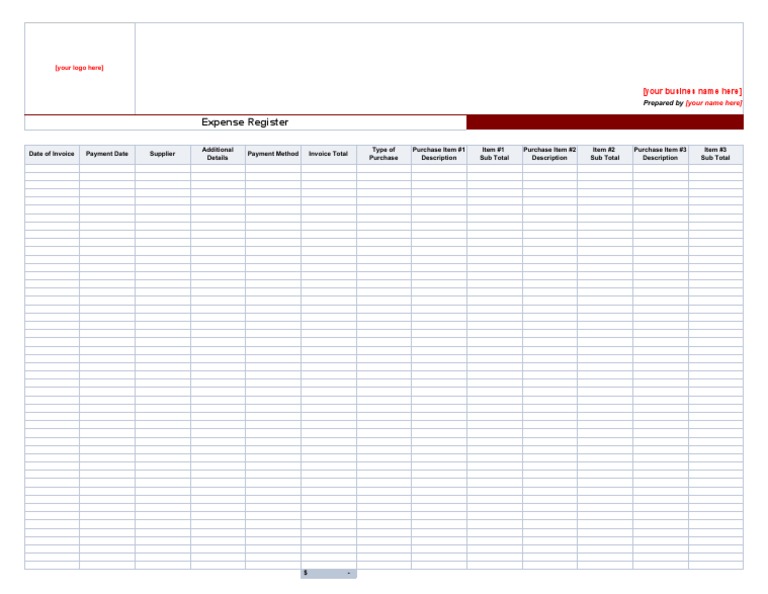This screenshot has width=768, height=594.
Task: Select Purchase Item #2 Description header
Action: (x=550, y=154)
